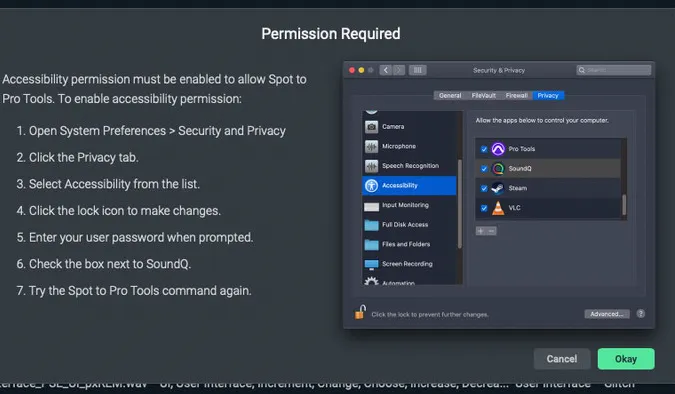Screen dimensions: 675x394
Task: Click the Steam app icon
Action: 498,188
